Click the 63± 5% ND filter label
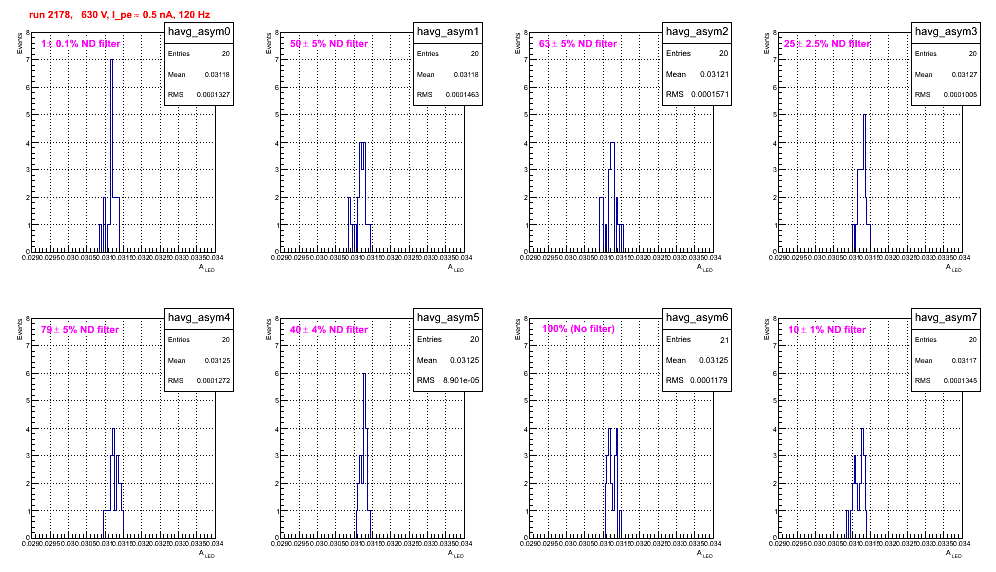 (578, 44)
